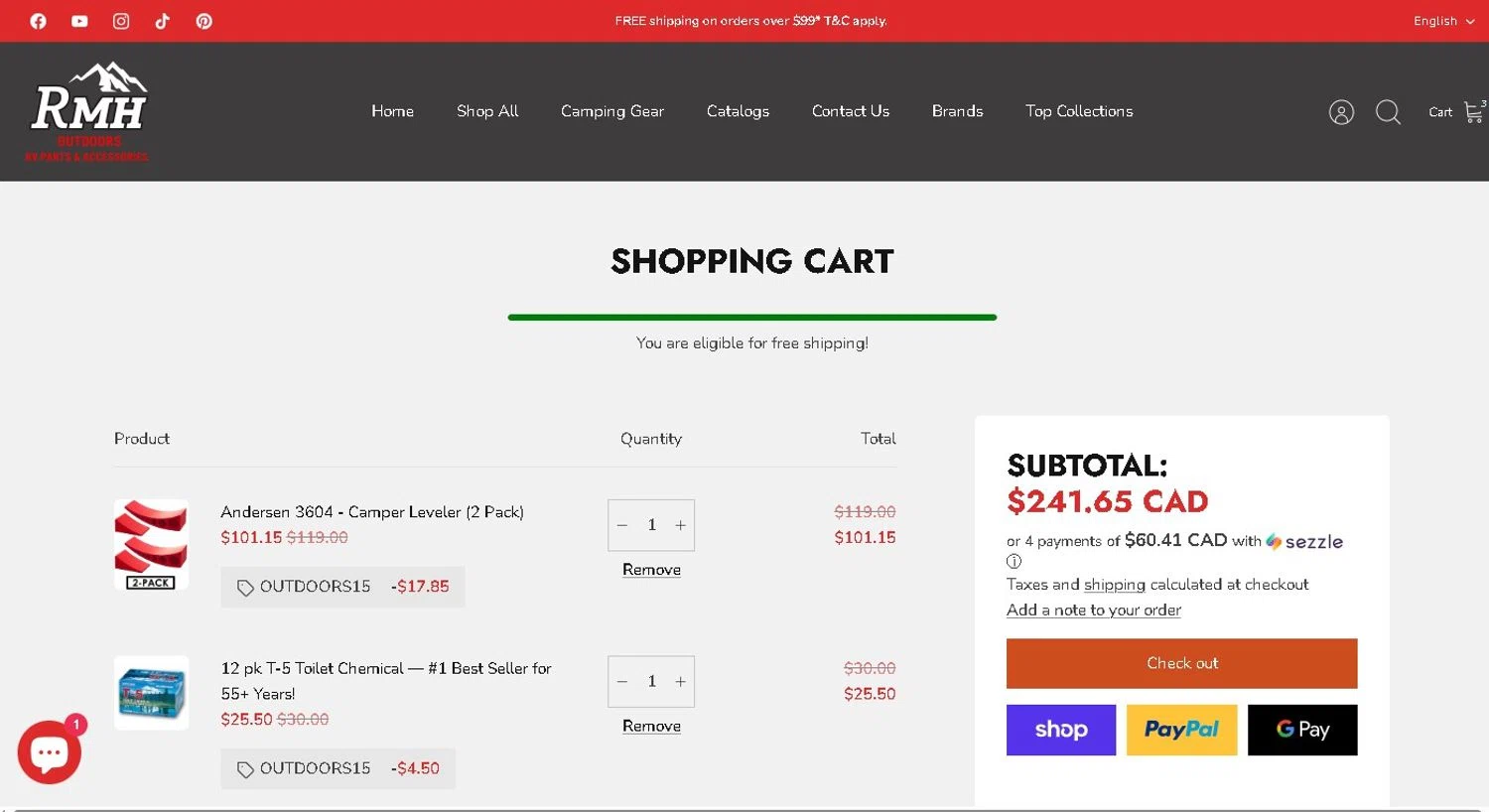Open the Shopify chat bubble
This screenshot has width=1489, height=812.
click(50, 751)
